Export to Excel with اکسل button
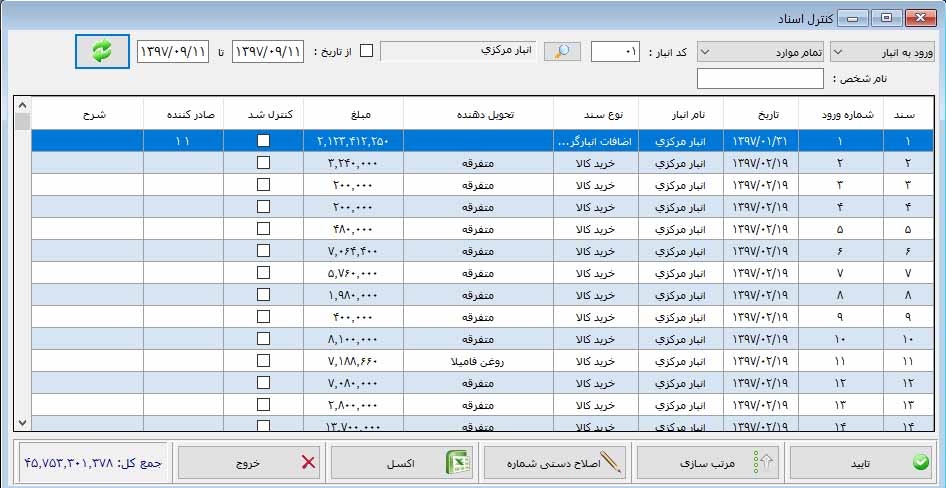946x488 pixels. pyautogui.click(x=402, y=463)
